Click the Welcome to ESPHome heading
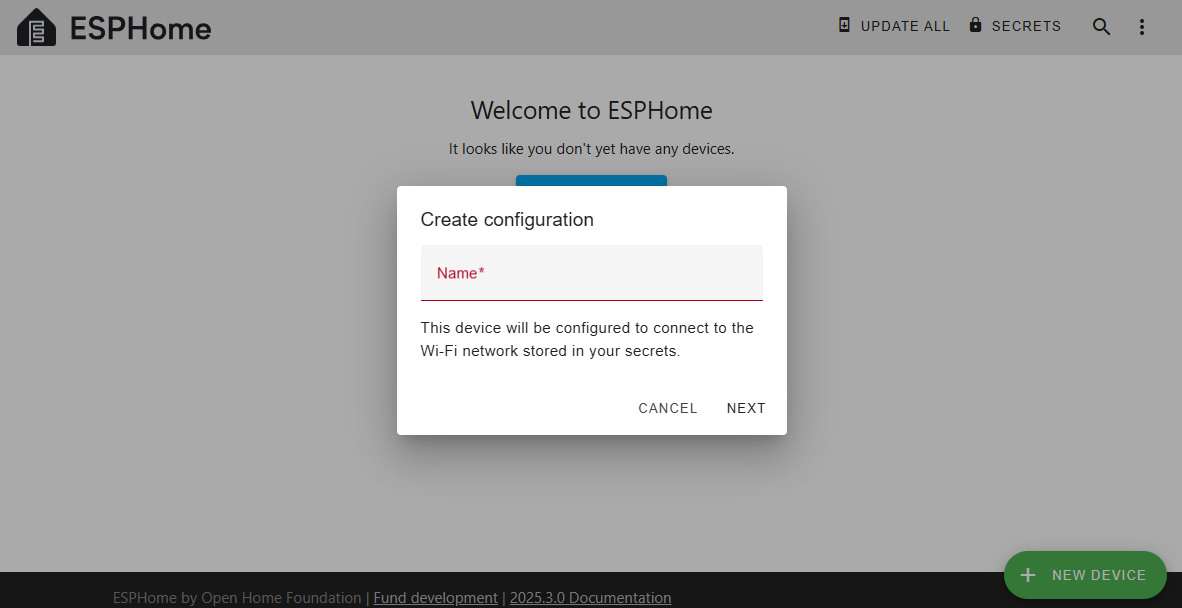 (x=592, y=111)
